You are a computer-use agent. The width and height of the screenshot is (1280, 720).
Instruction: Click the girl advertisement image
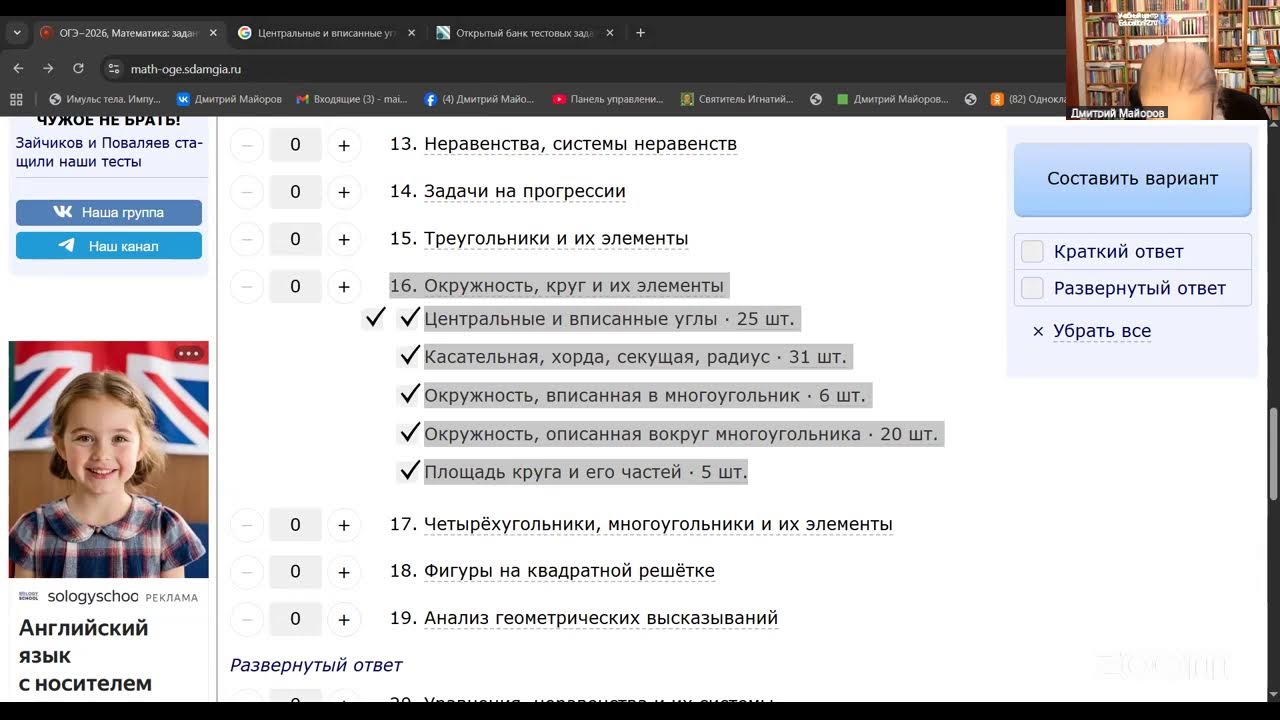coord(109,460)
